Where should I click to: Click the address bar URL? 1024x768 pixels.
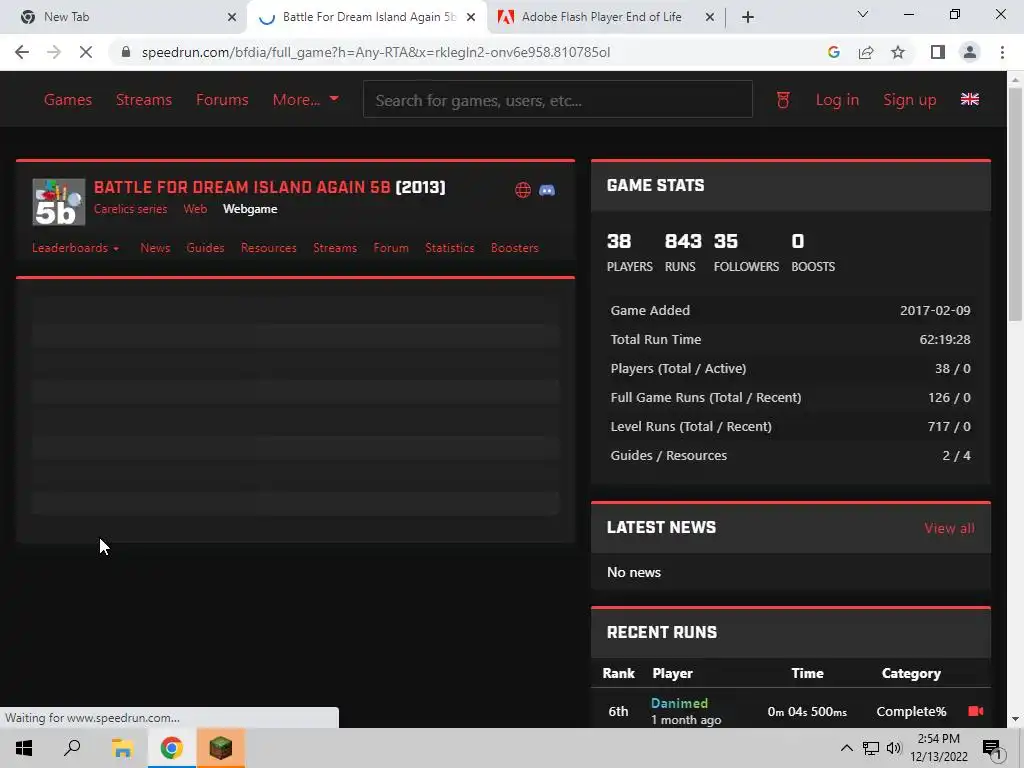[376, 52]
